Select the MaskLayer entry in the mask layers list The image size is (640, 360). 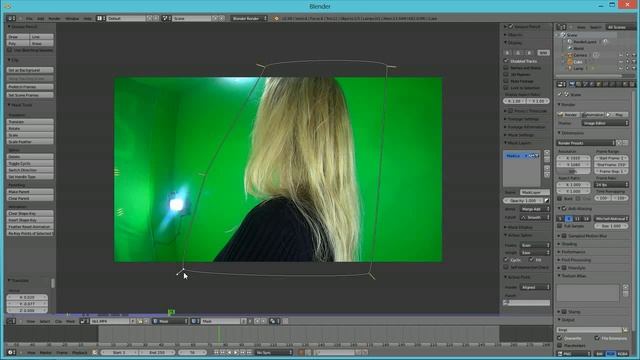tap(521, 156)
